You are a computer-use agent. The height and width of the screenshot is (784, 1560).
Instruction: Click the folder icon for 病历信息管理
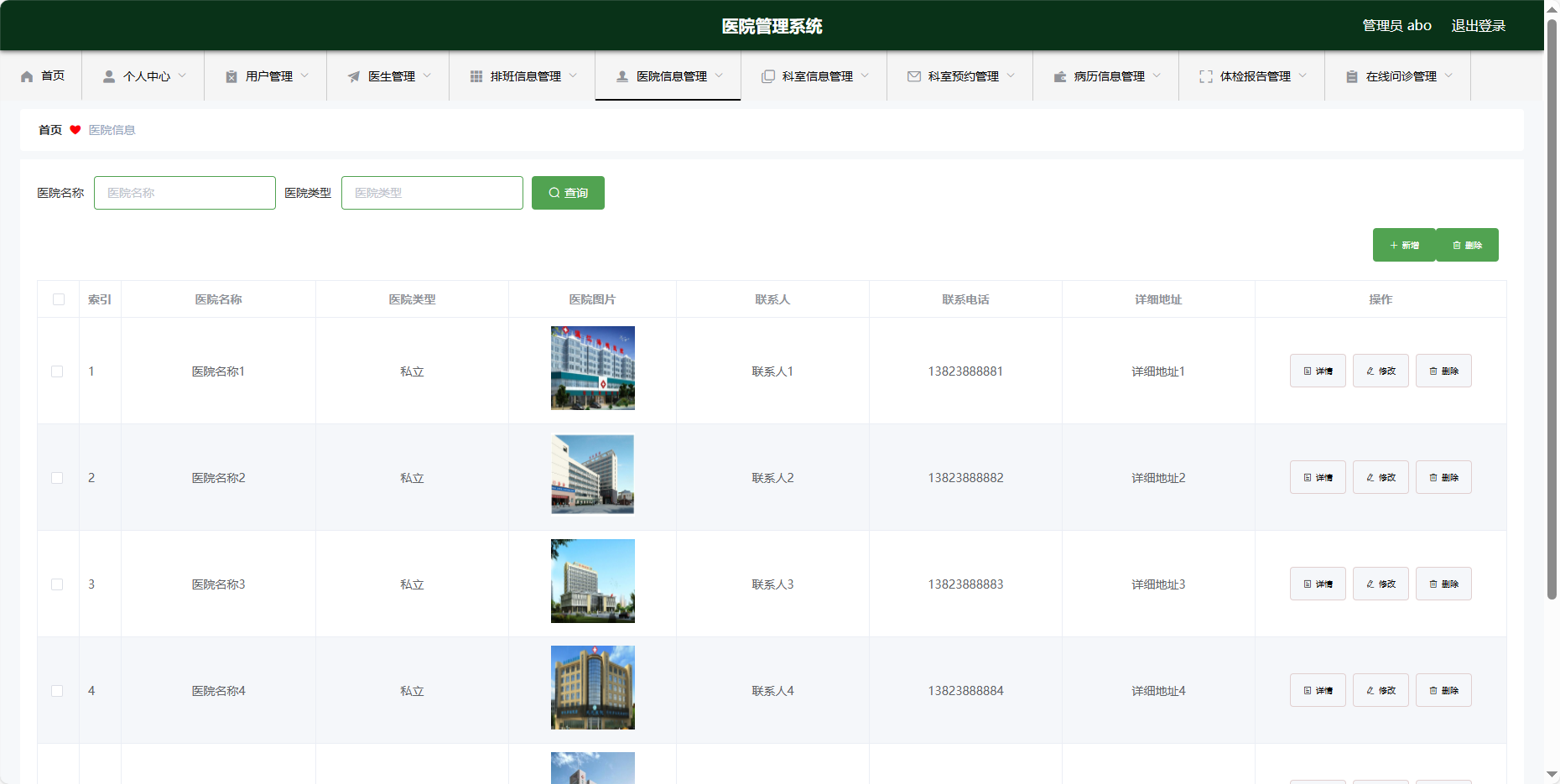[1060, 76]
